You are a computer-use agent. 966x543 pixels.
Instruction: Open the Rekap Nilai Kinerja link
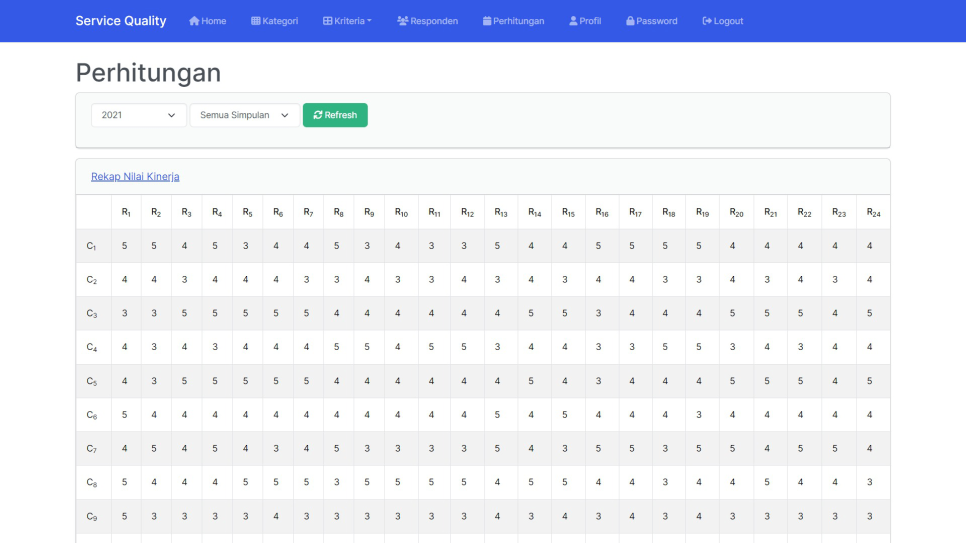tap(135, 176)
